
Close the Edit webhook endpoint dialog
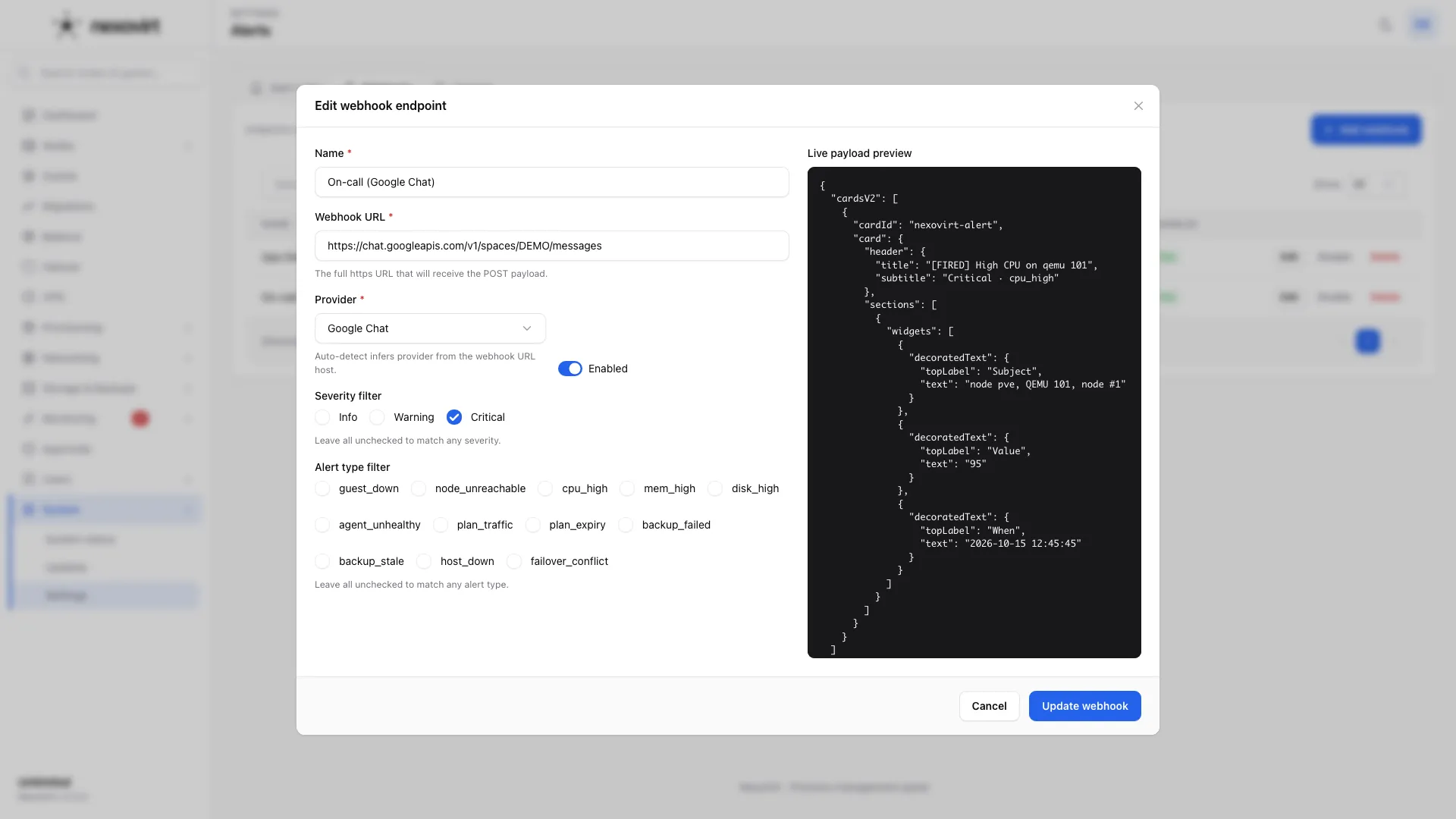pos(1138,106)
